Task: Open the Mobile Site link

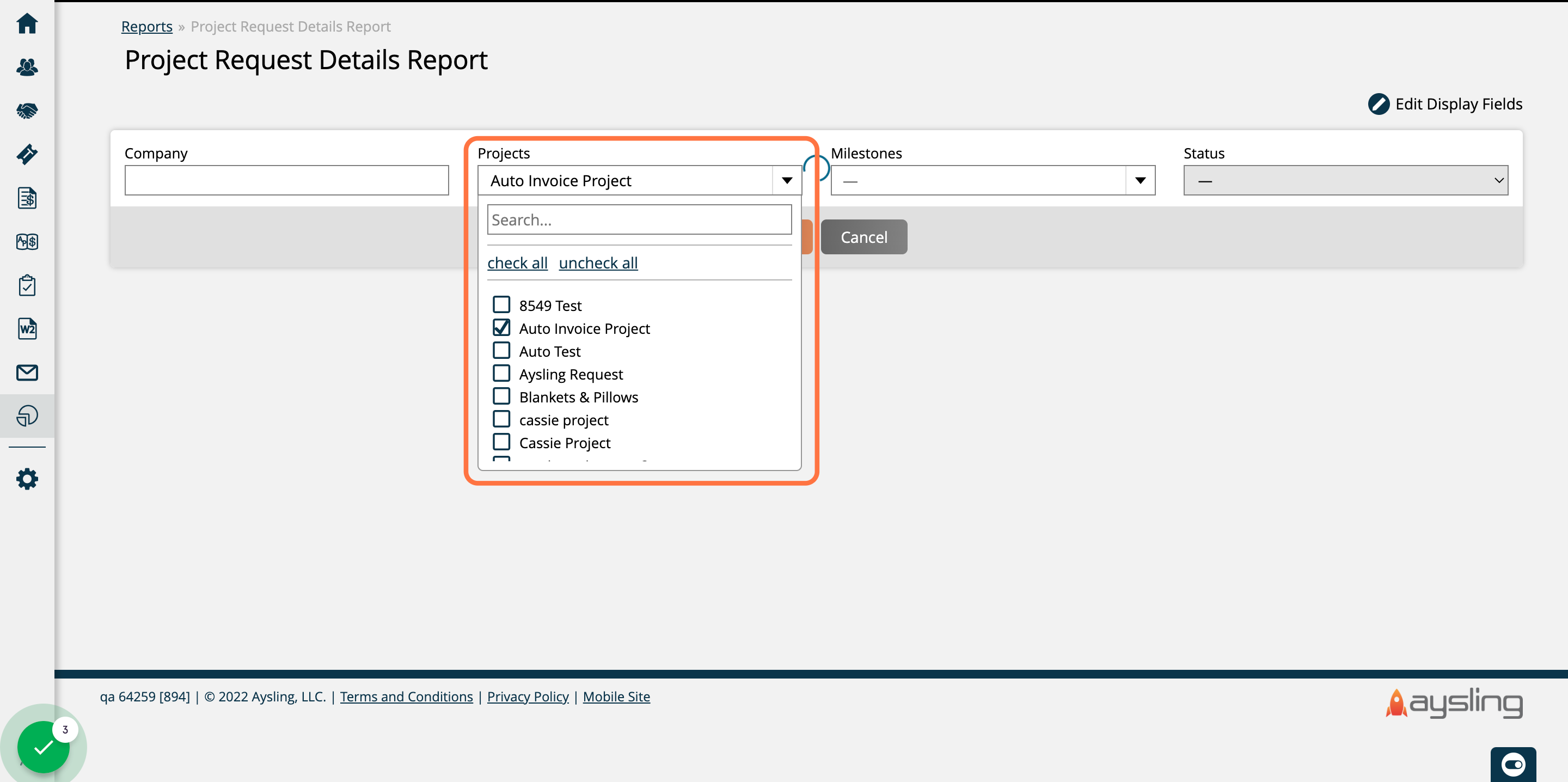Action: (x=616, y=696)
